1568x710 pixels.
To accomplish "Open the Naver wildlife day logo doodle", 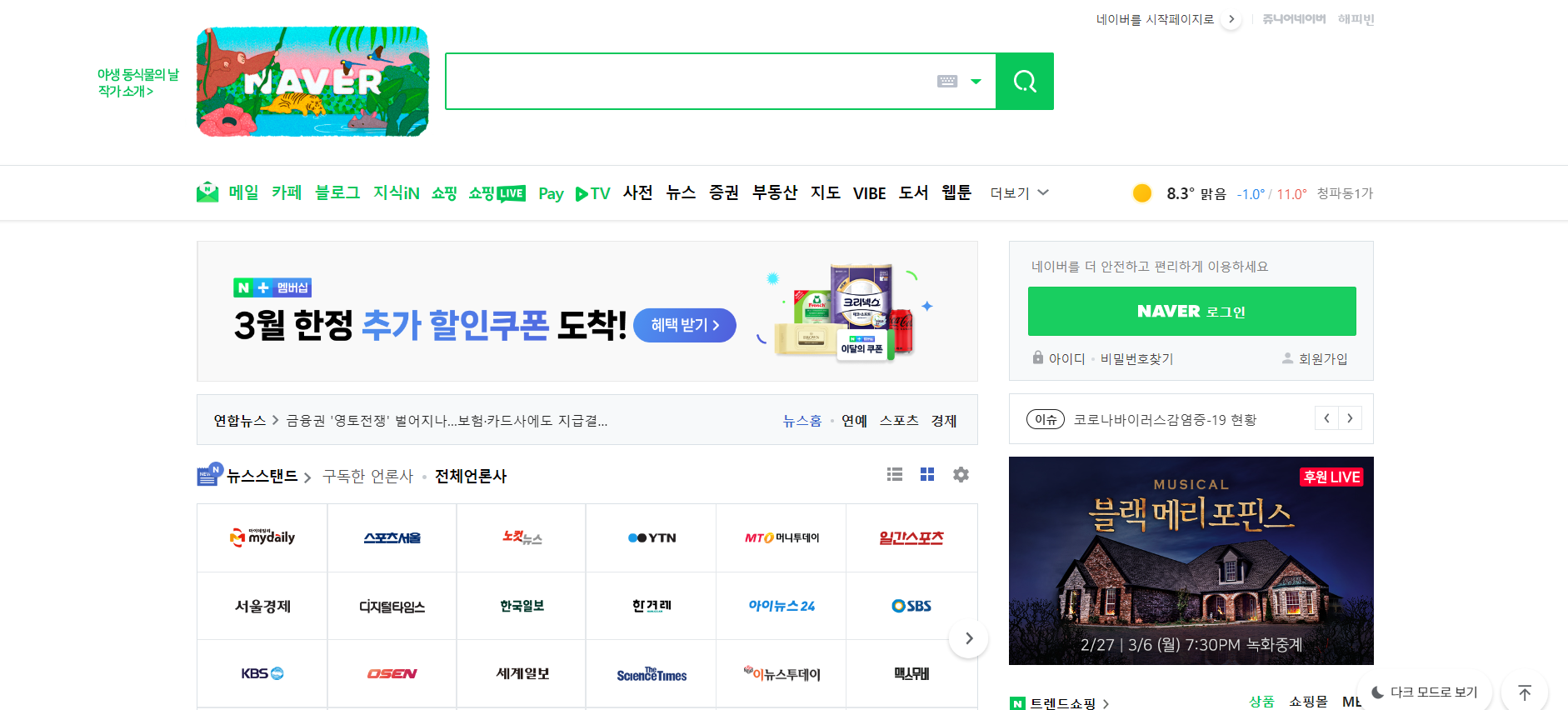I will (312, 81).
